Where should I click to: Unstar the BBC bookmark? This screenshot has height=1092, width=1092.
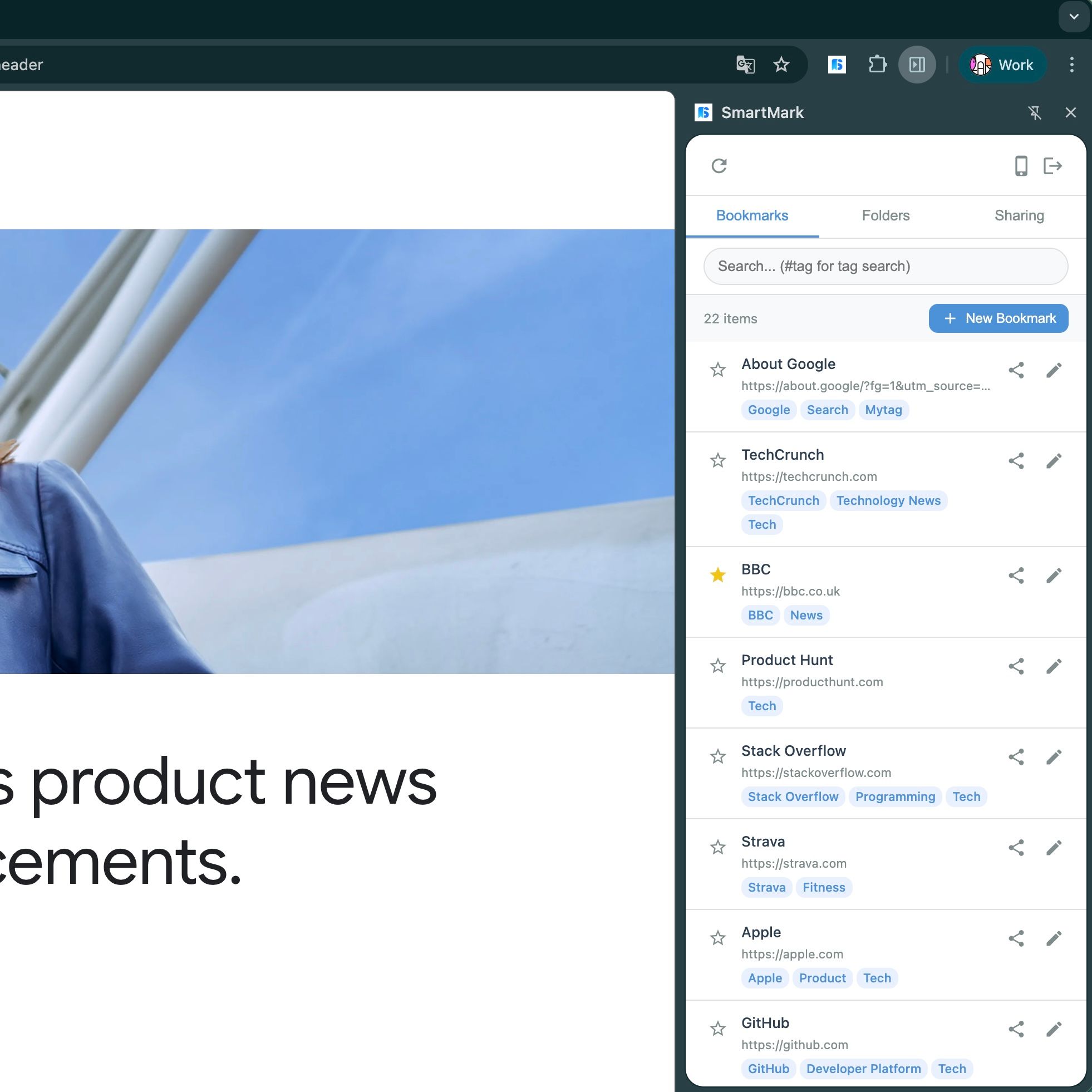pos(718,575)
